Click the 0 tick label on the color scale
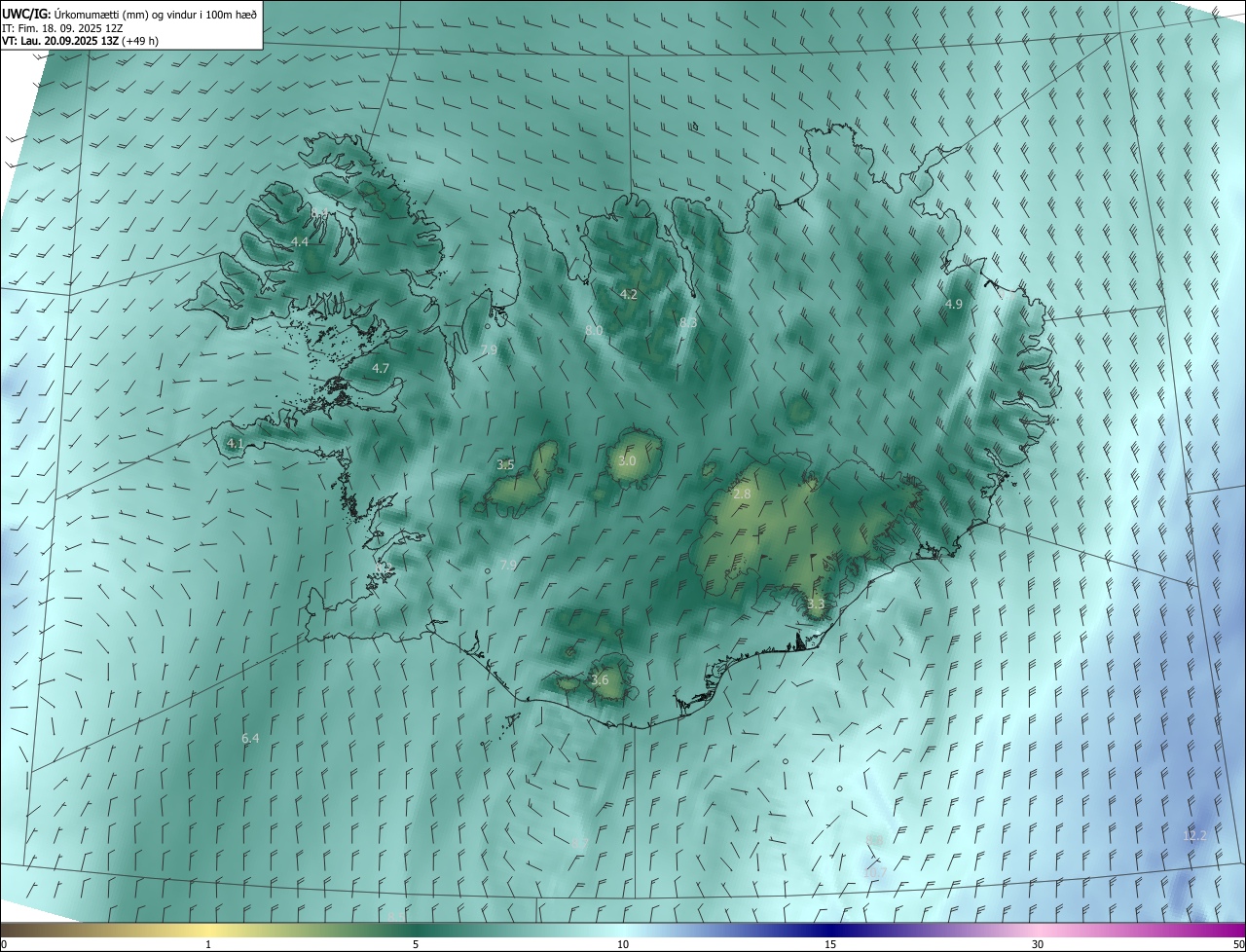The height and width of the screenshot is (952, 1246). (x=4, y=944)
